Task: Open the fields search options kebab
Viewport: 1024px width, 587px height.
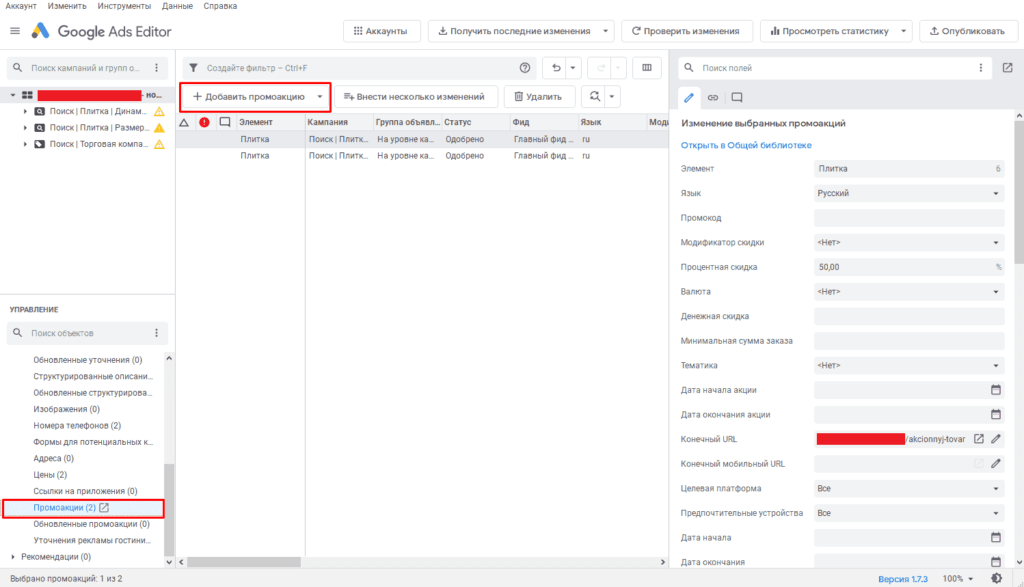Action: (980, 68)
